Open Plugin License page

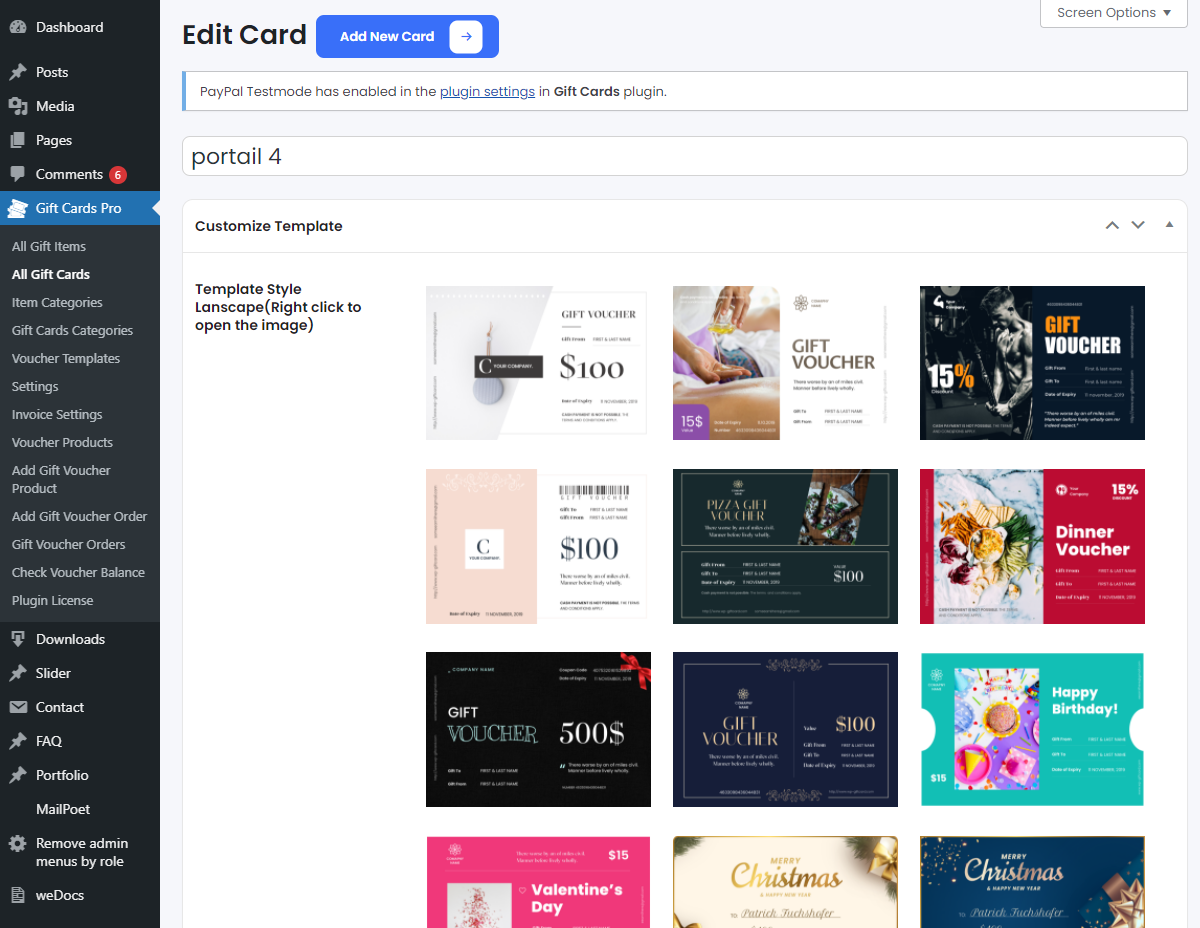tap(52, 600)
